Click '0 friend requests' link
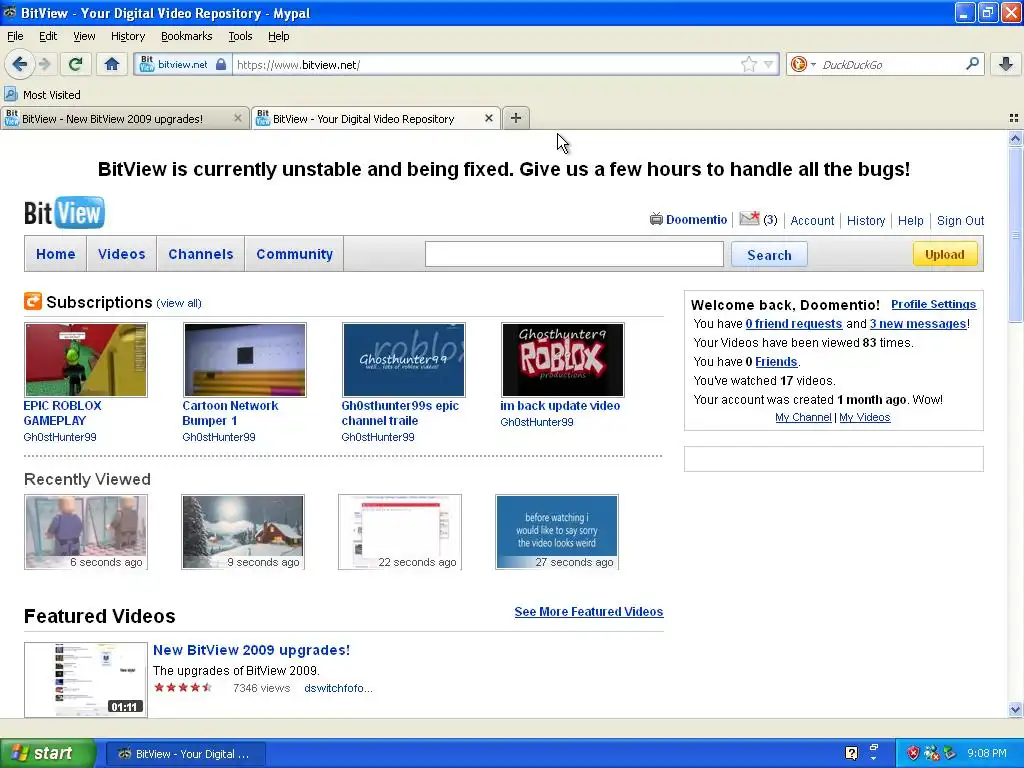Viewport: 1024px width, 768px height. tap(793, 324)
